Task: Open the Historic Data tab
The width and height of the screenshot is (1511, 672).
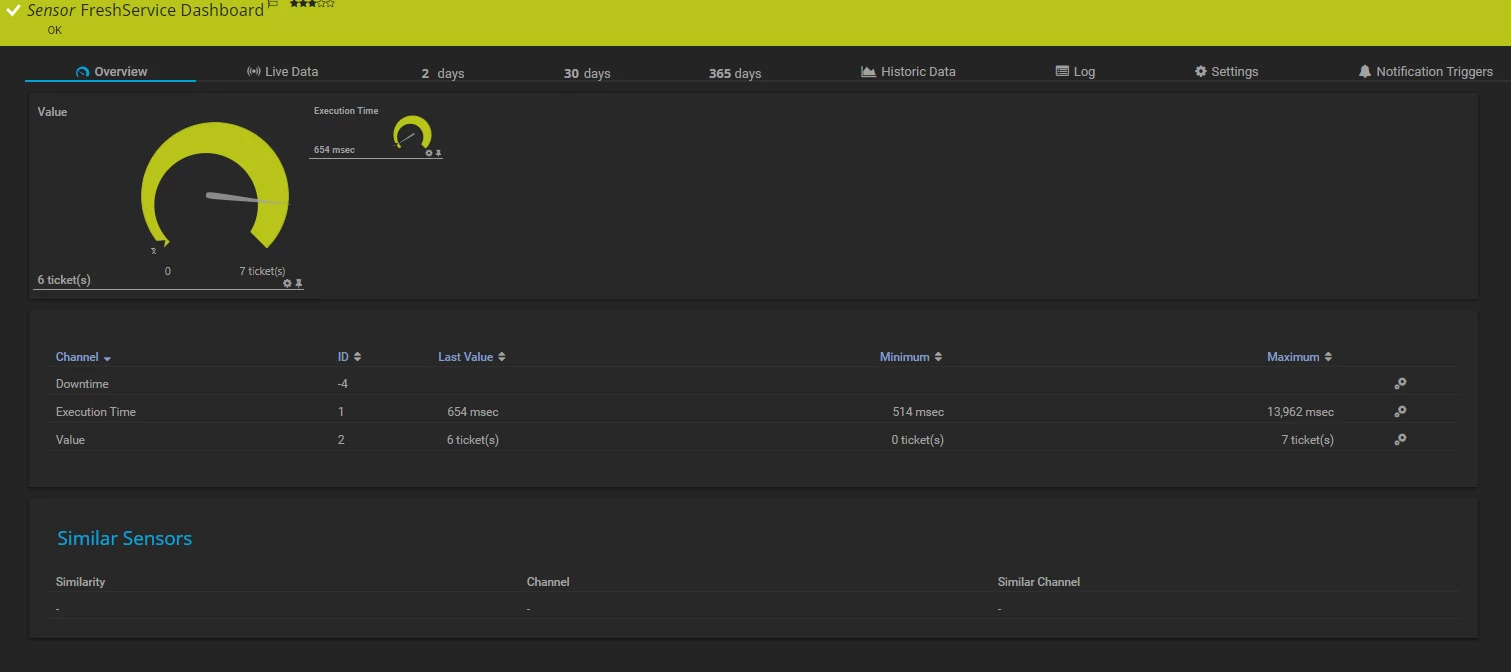Action: point(908,72)
